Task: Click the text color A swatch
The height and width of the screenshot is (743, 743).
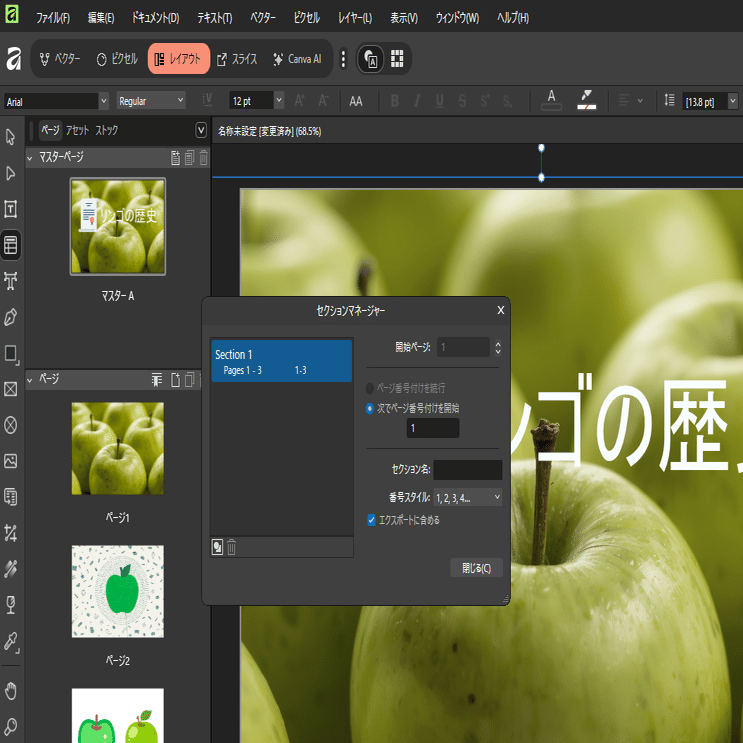Action: pyautogui.click(x=551, y=100)
